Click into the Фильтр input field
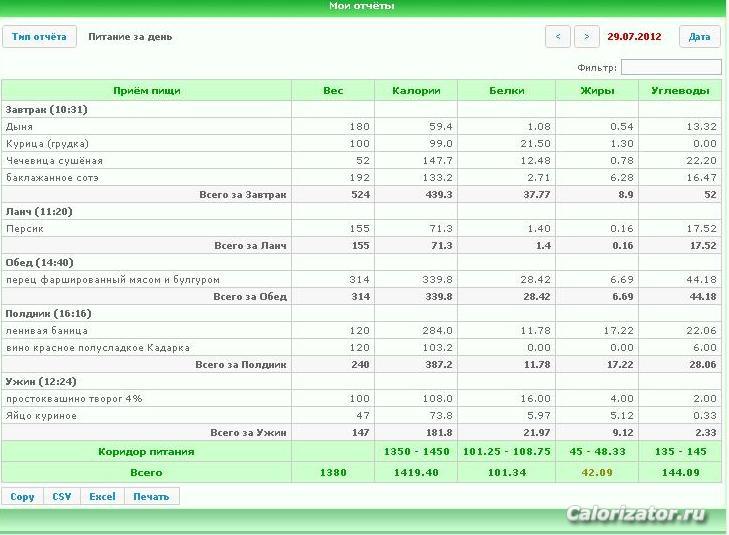Viewport: 729px width, 535px height. click(671, 67)
